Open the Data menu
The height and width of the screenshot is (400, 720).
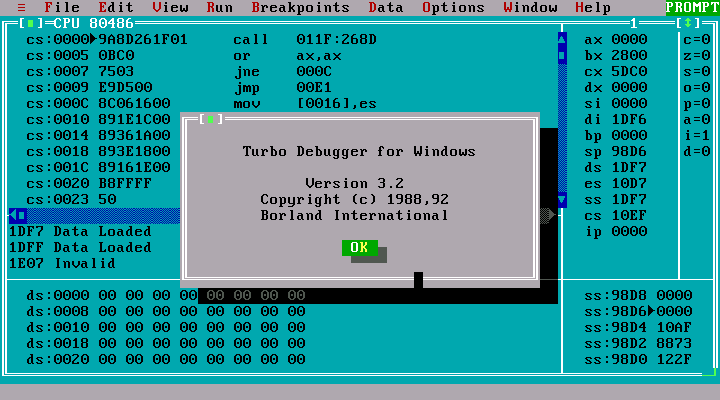[386, 7]
